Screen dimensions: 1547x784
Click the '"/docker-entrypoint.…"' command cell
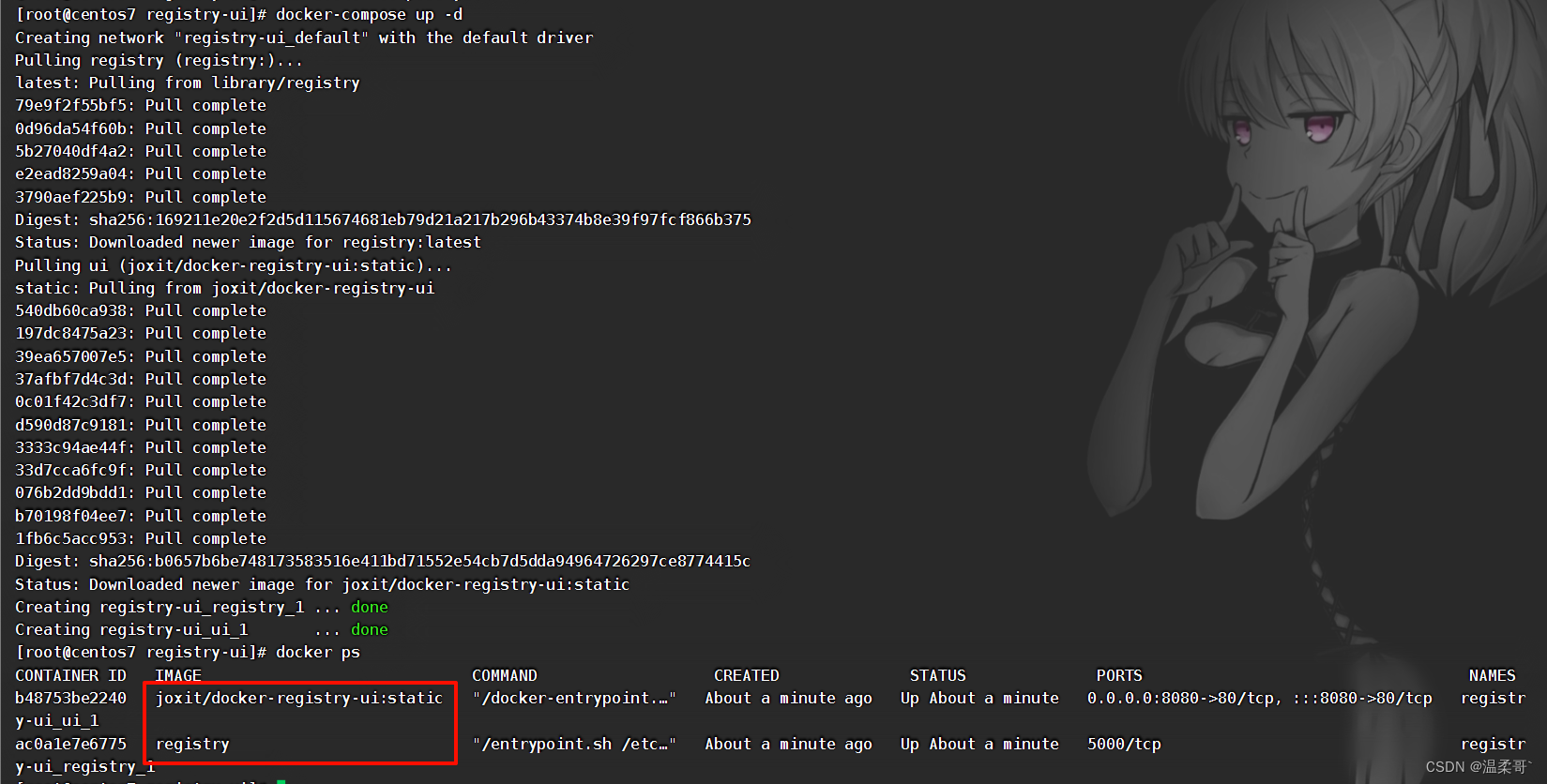pyautogui.click(x=574, y=698)
